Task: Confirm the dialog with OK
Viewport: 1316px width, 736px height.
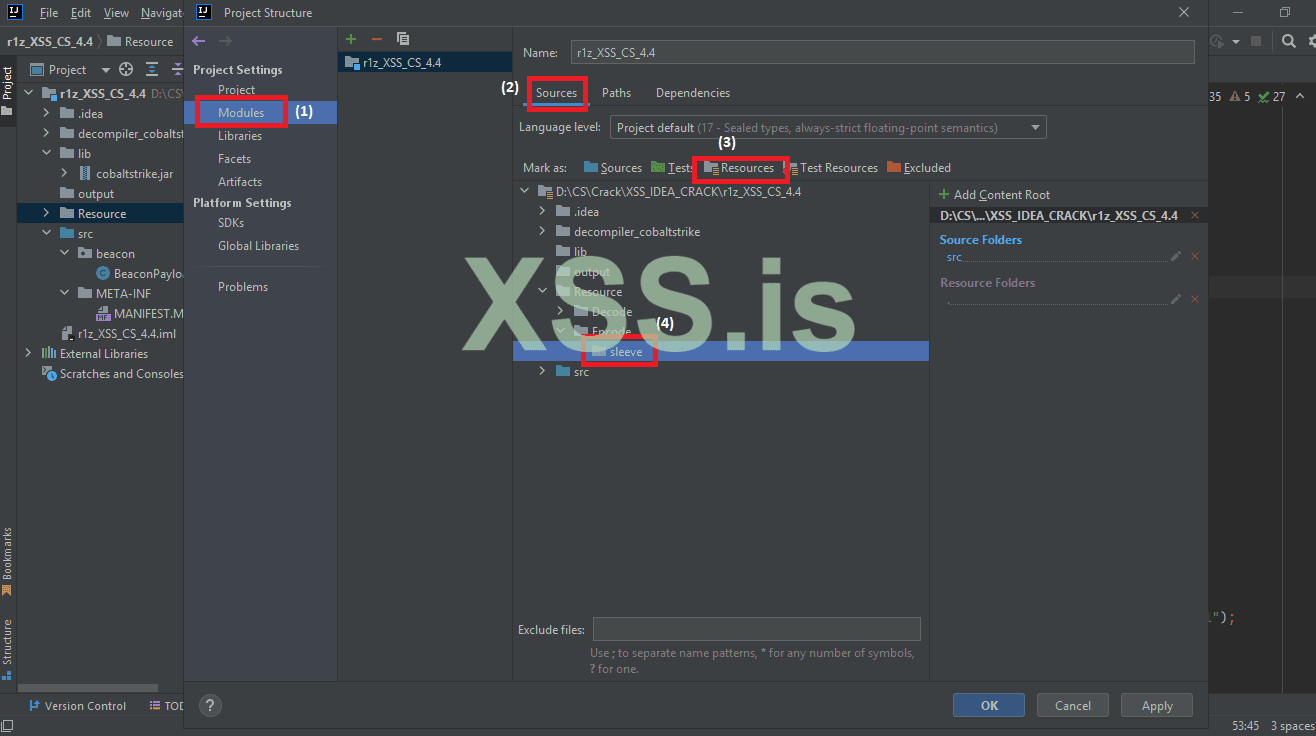Action: click(x=989, y=705)
